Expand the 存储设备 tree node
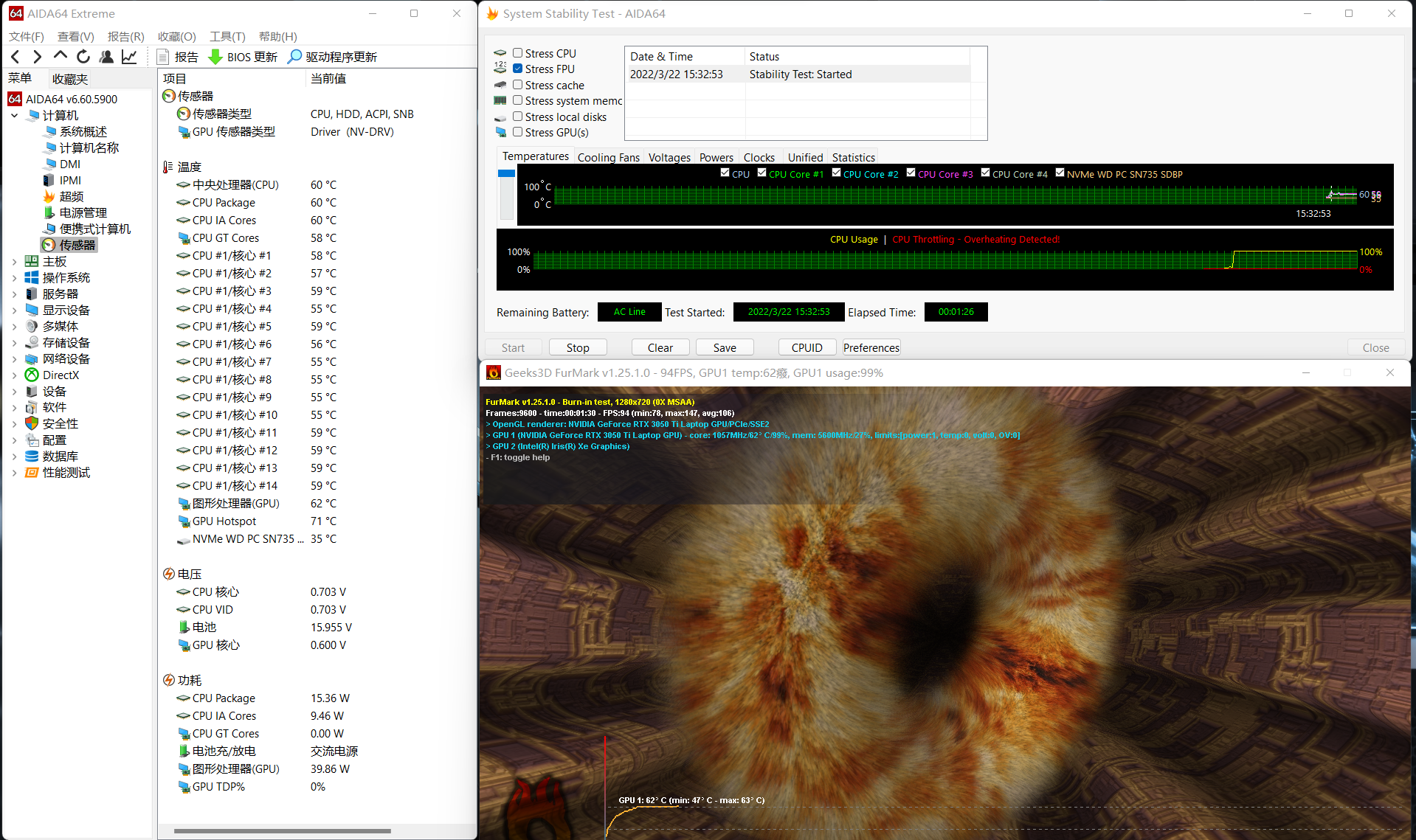1416x840 pixels. [x=14, y=342]
